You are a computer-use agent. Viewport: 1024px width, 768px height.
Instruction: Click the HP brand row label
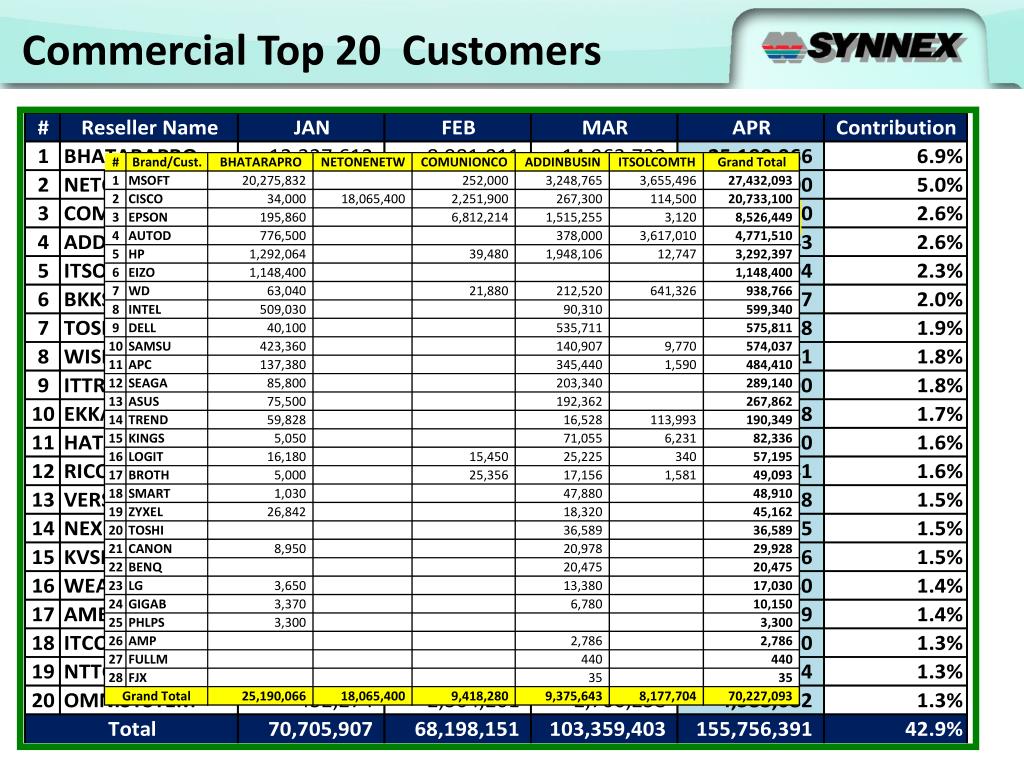coord(136,254)
